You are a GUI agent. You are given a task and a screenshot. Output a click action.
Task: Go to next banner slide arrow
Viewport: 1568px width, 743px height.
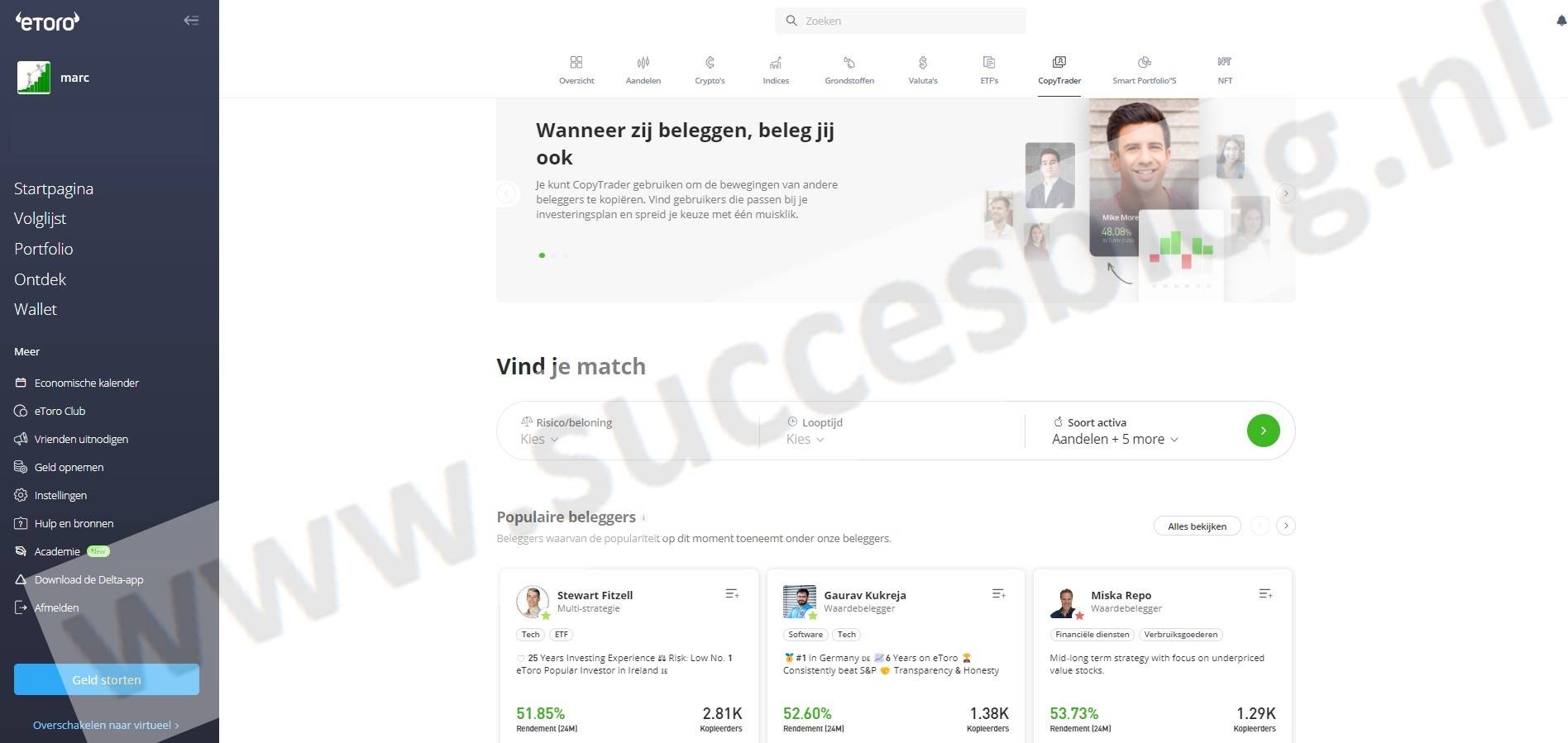(x=1285, y=193)
